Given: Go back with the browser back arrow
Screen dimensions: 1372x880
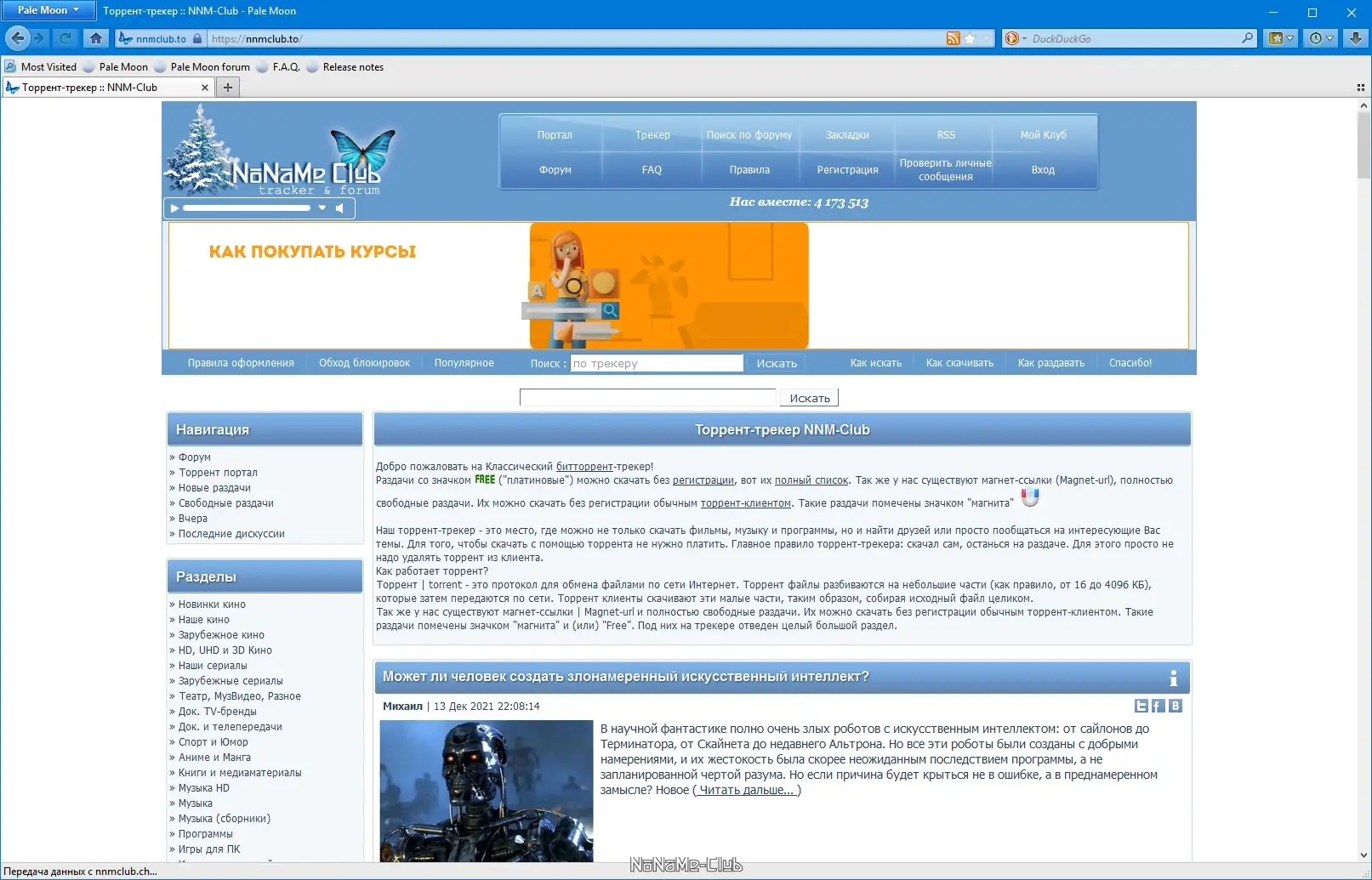Looking at the screenshot, I should tap(18, 38).
